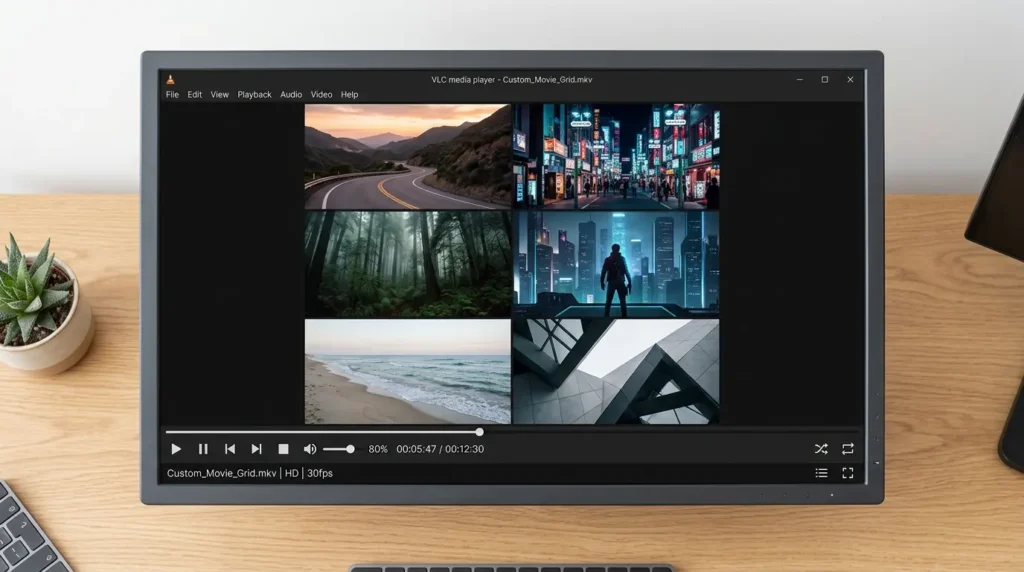This screenshot has height=572, width=1024.
Task: Click the Play button
Action: click(176, 449)
